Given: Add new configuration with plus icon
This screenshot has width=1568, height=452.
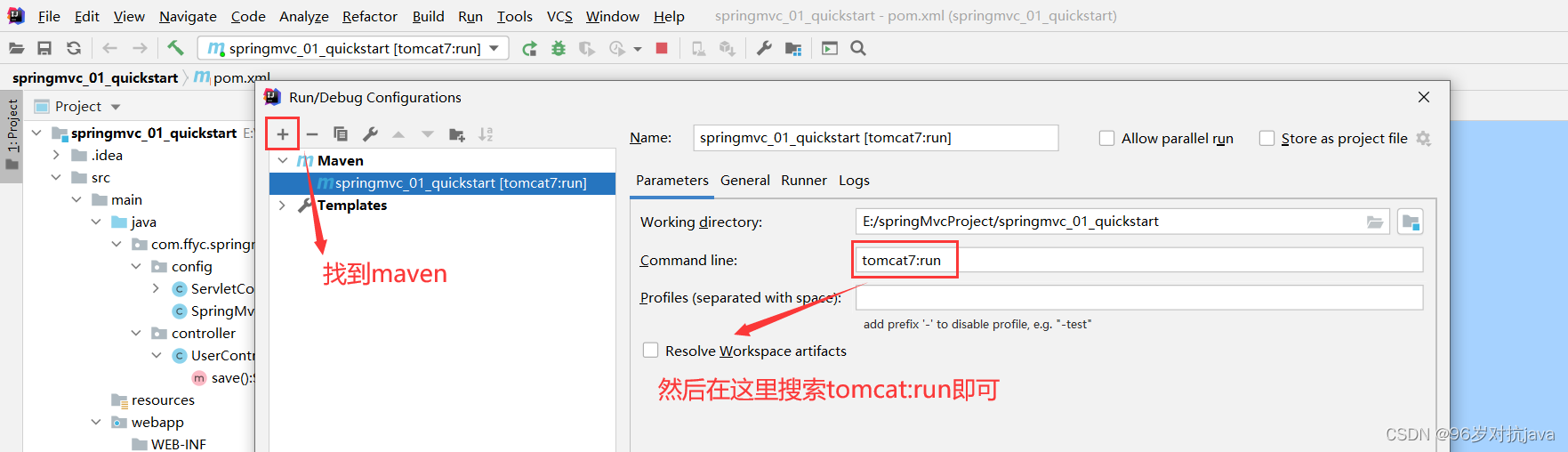Looking at the screenshot, I should [x=283, y=134].
